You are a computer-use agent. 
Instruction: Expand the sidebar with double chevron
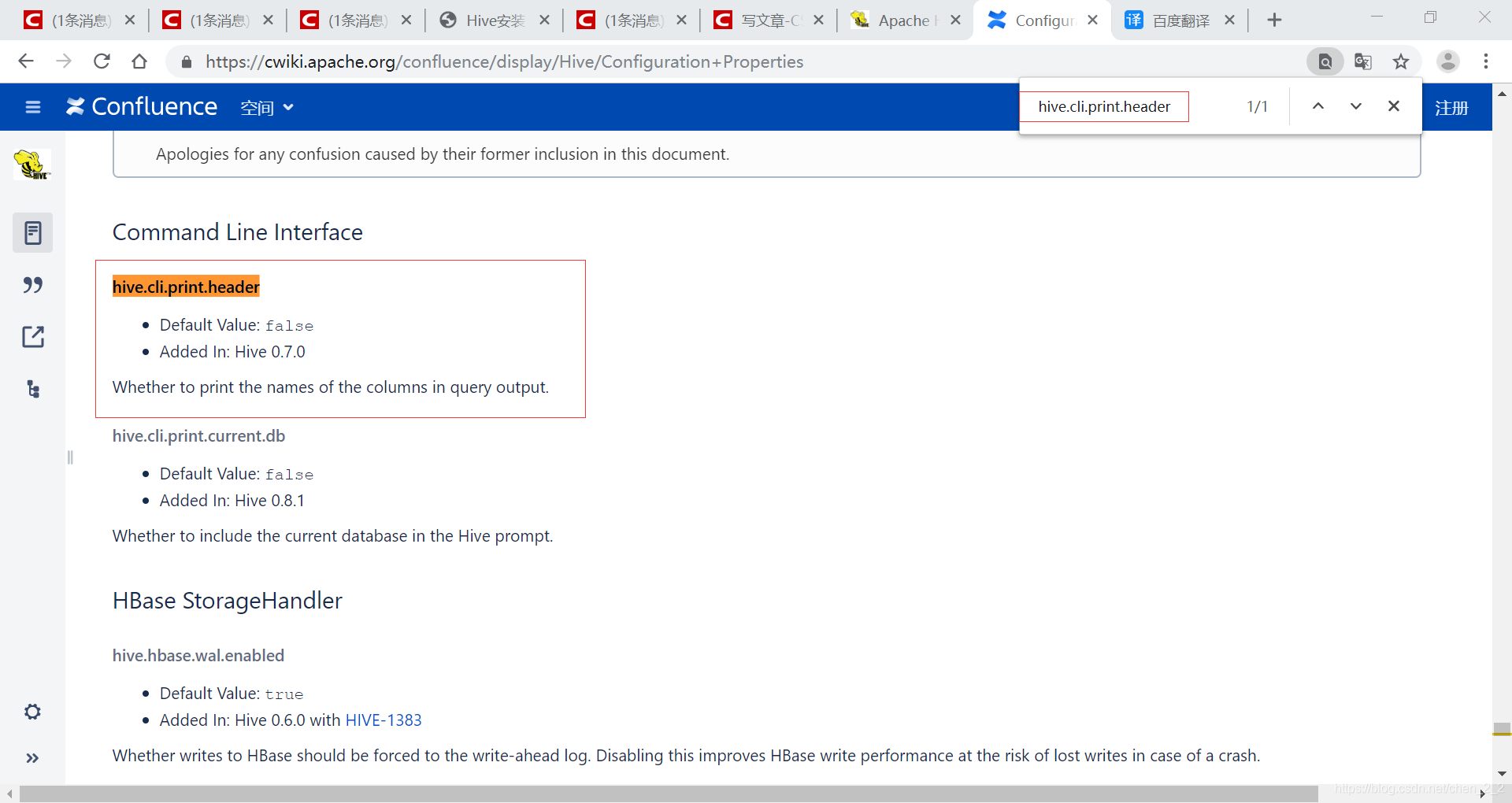(x=32, y=758)
